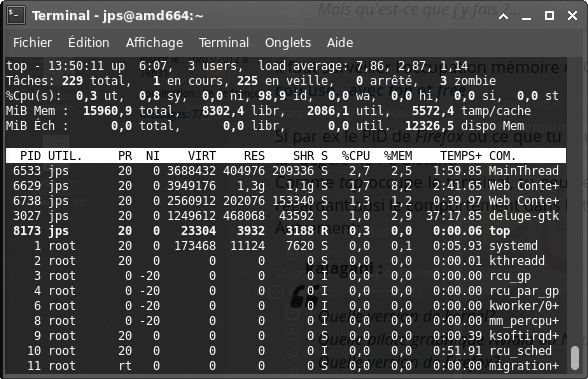The width and height of the screenshot is (588, 379).
Task: Click the load average values in top header
Action: tap(412, 66)
